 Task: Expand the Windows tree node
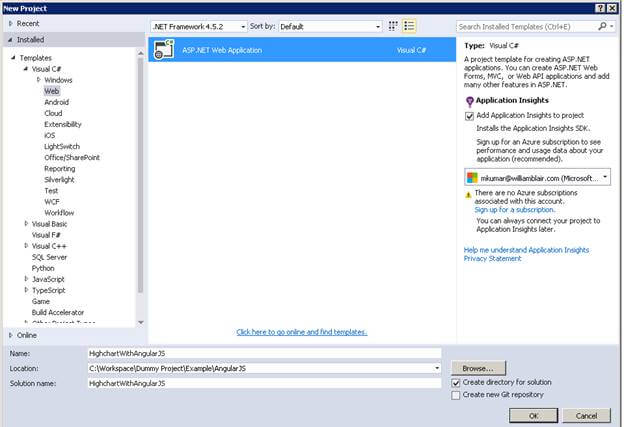click(39, 80)
